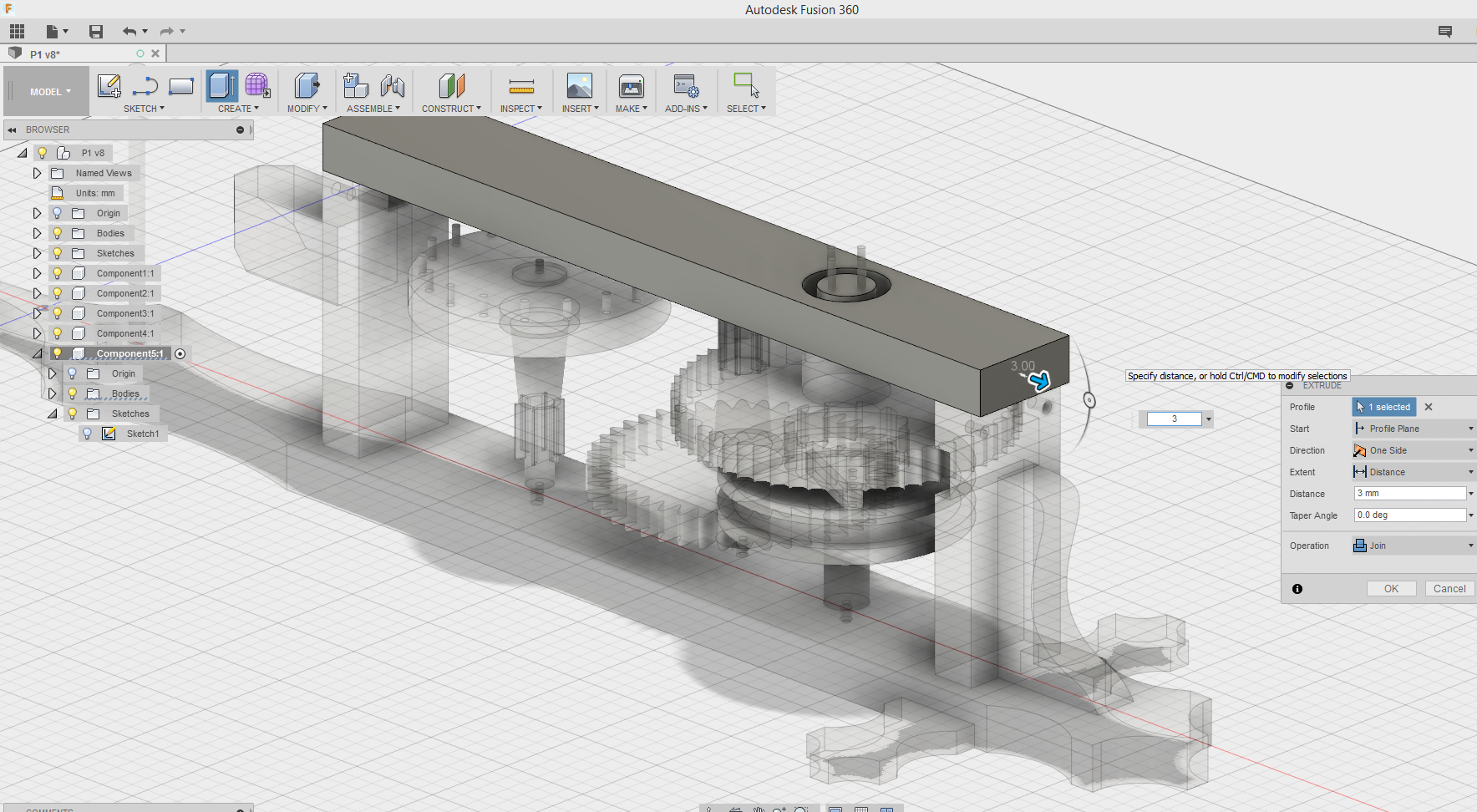Click the Press Pull modify icon
Viewport: 1477px width, 812px height.
(307, 86)
